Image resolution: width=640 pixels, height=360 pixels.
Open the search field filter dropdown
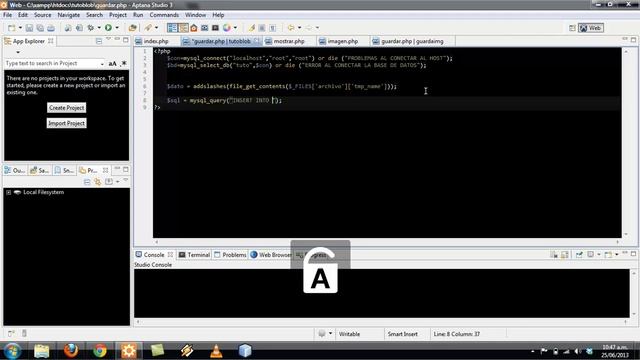pyautogui.click(x=102, y=64)
